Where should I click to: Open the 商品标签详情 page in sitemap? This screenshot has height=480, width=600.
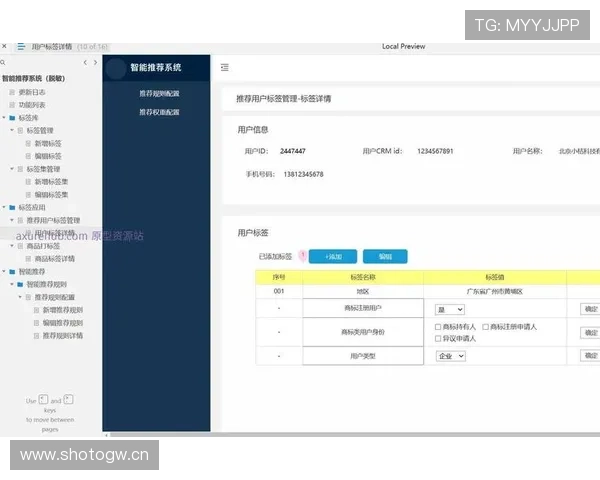(x=55, y=259)
